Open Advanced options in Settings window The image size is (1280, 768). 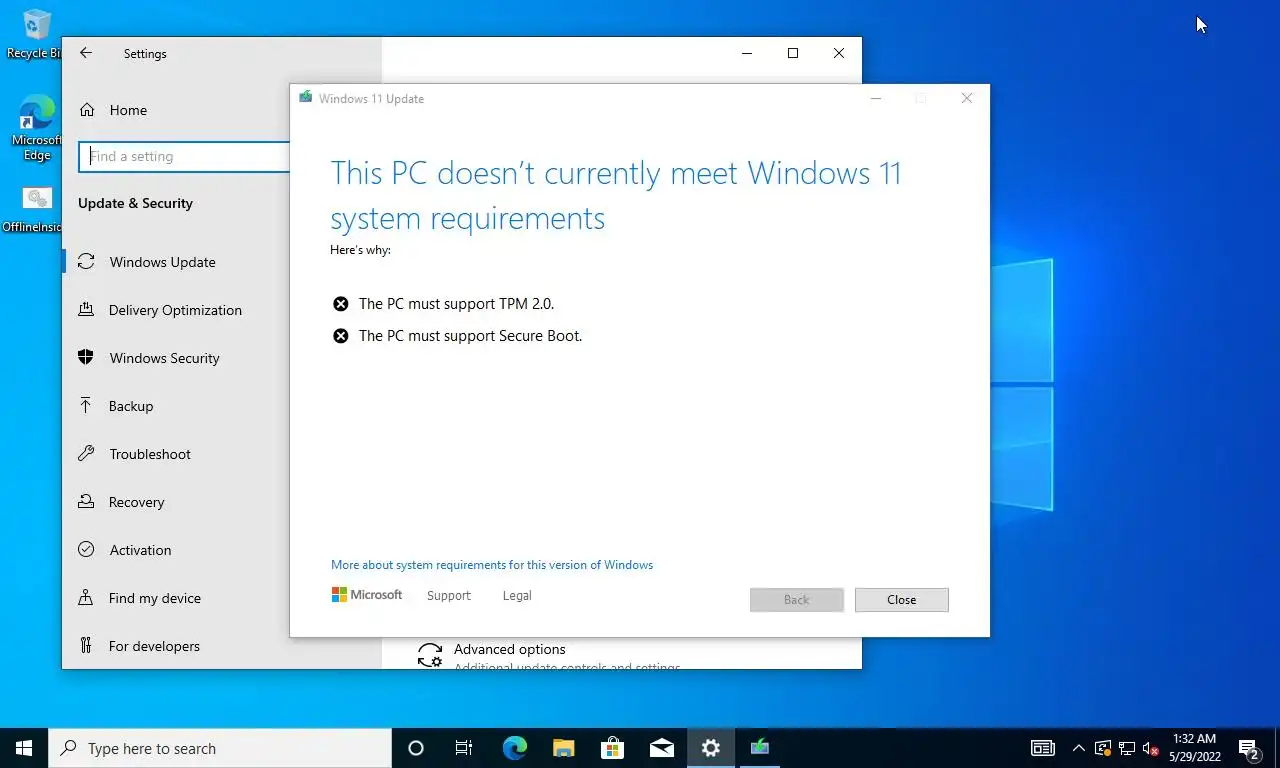coord(509,650)
